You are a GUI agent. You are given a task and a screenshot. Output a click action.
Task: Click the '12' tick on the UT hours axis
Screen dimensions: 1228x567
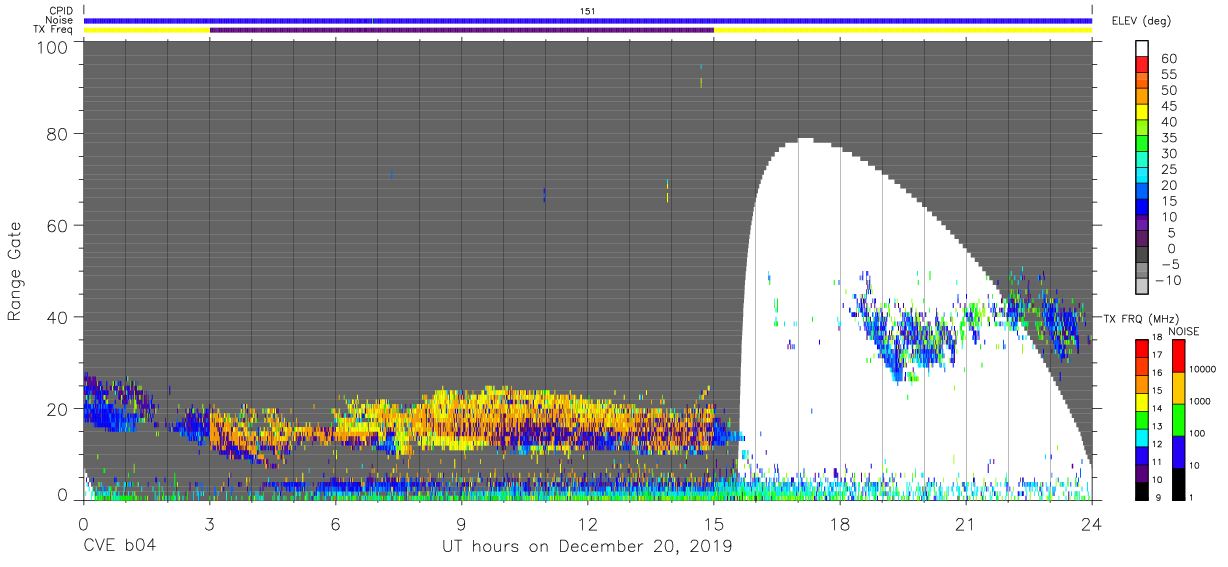click(587, 523)
